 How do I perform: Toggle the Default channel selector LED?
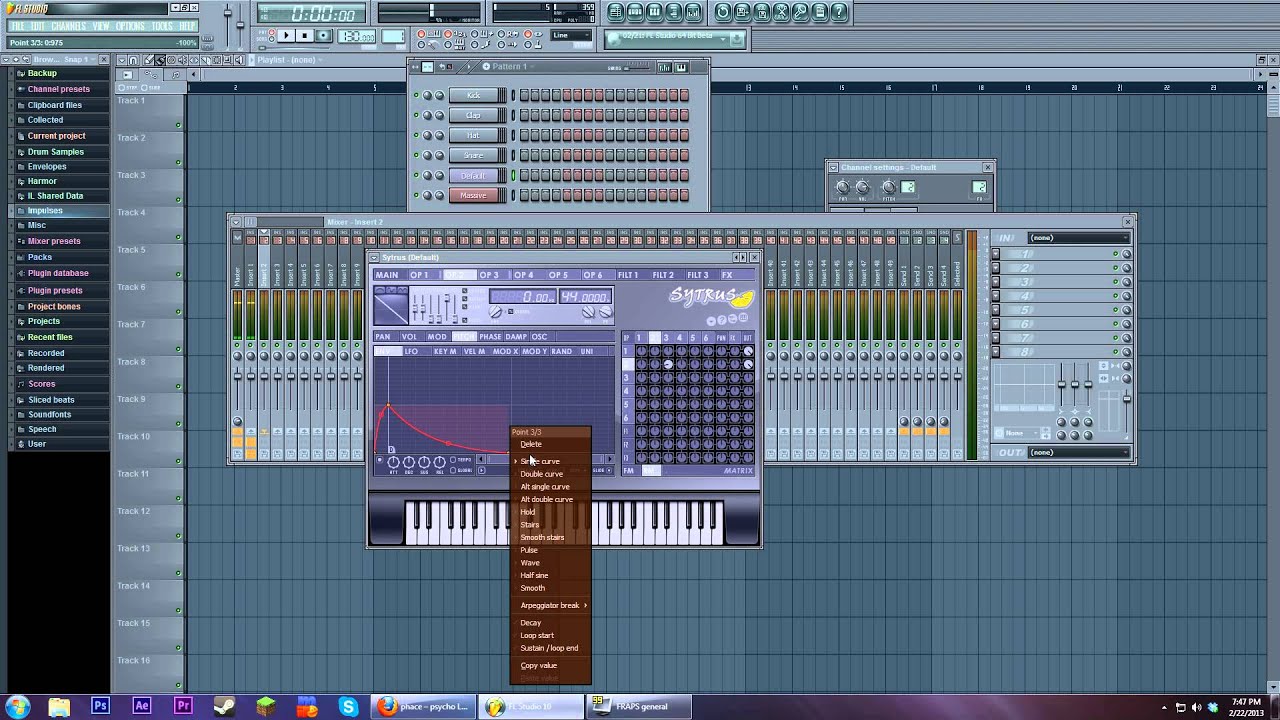[x=514, y=175]
